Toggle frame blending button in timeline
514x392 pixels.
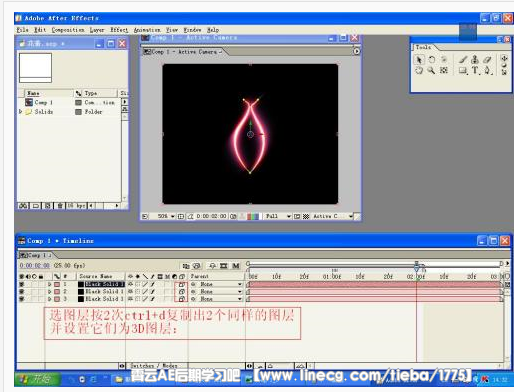pyautogui.click(x=224, y=266)
